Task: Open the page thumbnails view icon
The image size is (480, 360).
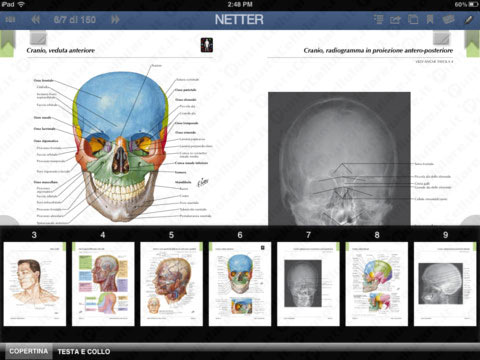Action: point(413,20)
